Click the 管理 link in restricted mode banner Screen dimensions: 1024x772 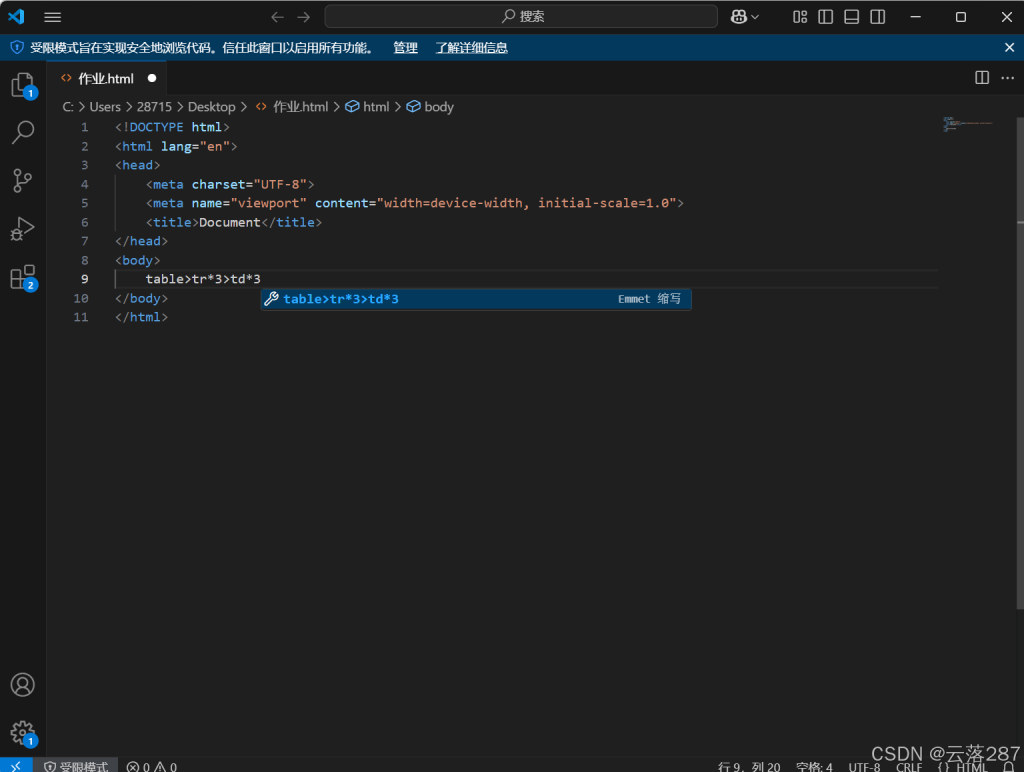[x=405, y=48]
